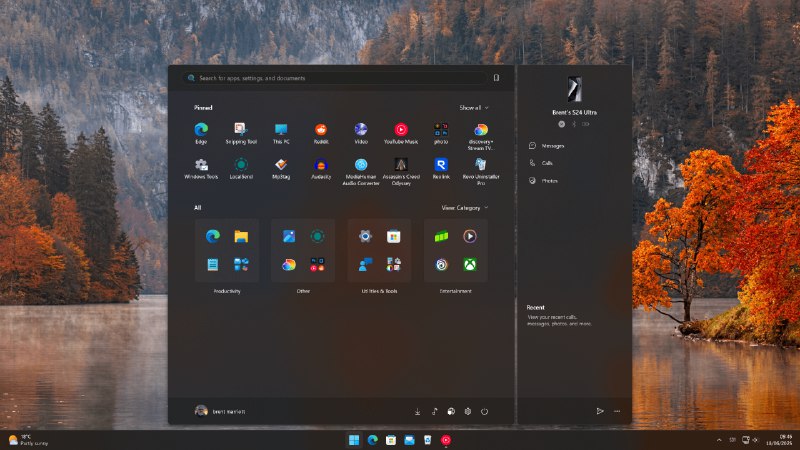This screenshot has height=450, width=800.
Task: Open Recycle Bin from the taskbar
Action: coord(428,440)
